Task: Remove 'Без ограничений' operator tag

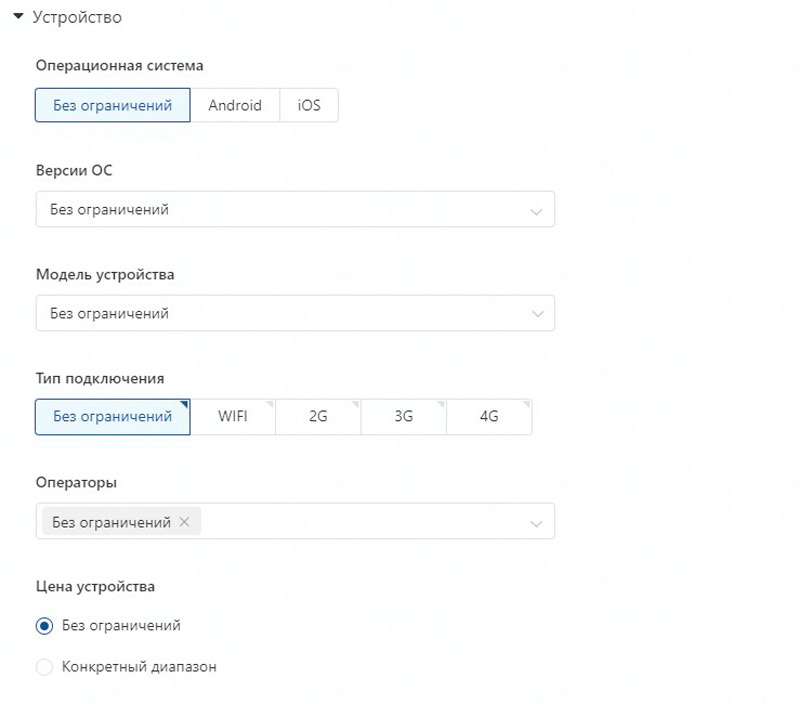Action: (x=184, y=522)
